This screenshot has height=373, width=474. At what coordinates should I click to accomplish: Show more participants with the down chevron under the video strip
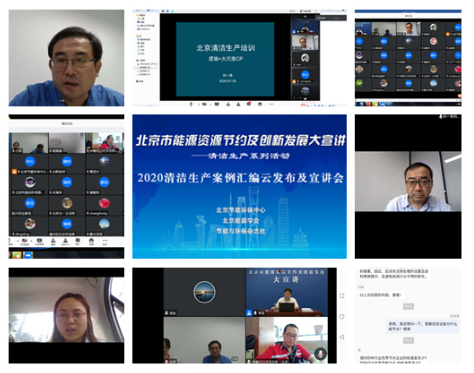[305, 99]
